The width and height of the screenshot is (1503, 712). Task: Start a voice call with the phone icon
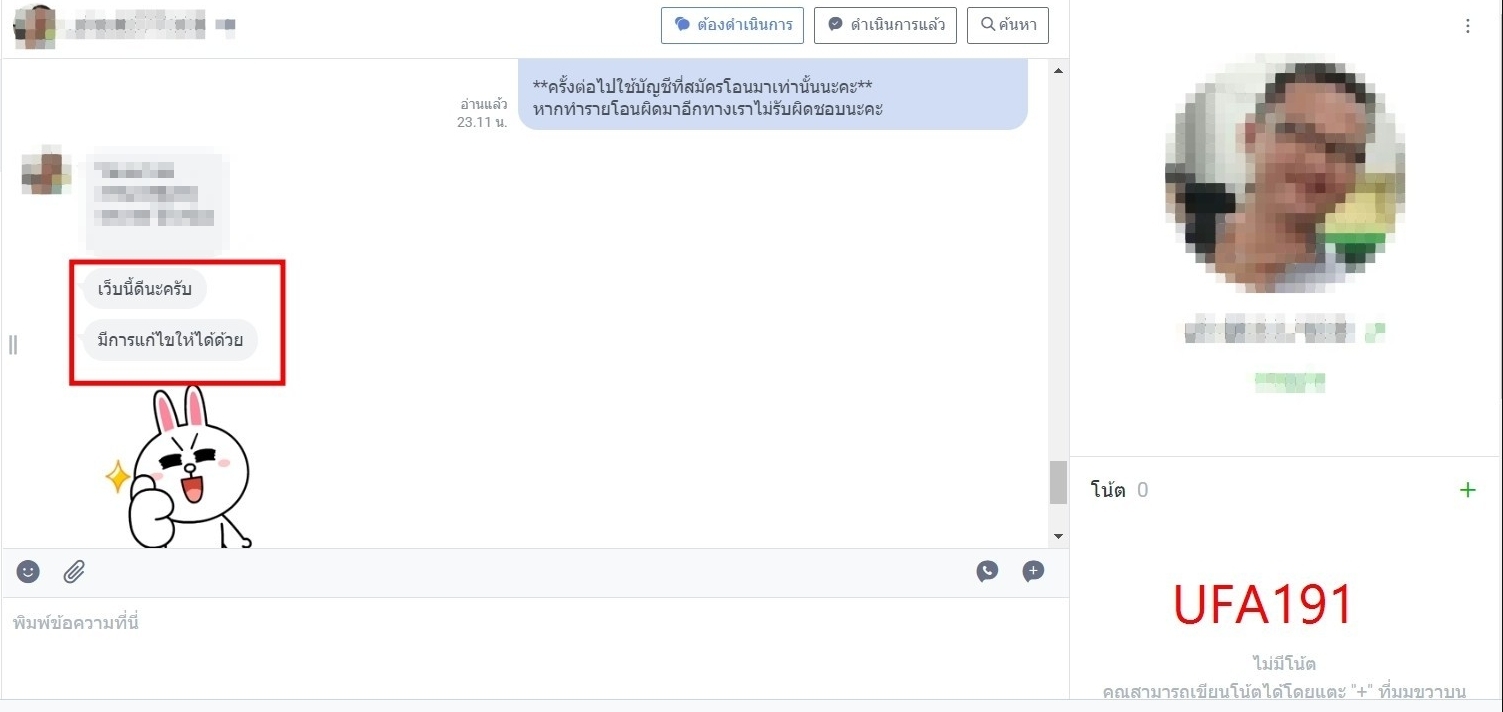coord(987,571)
